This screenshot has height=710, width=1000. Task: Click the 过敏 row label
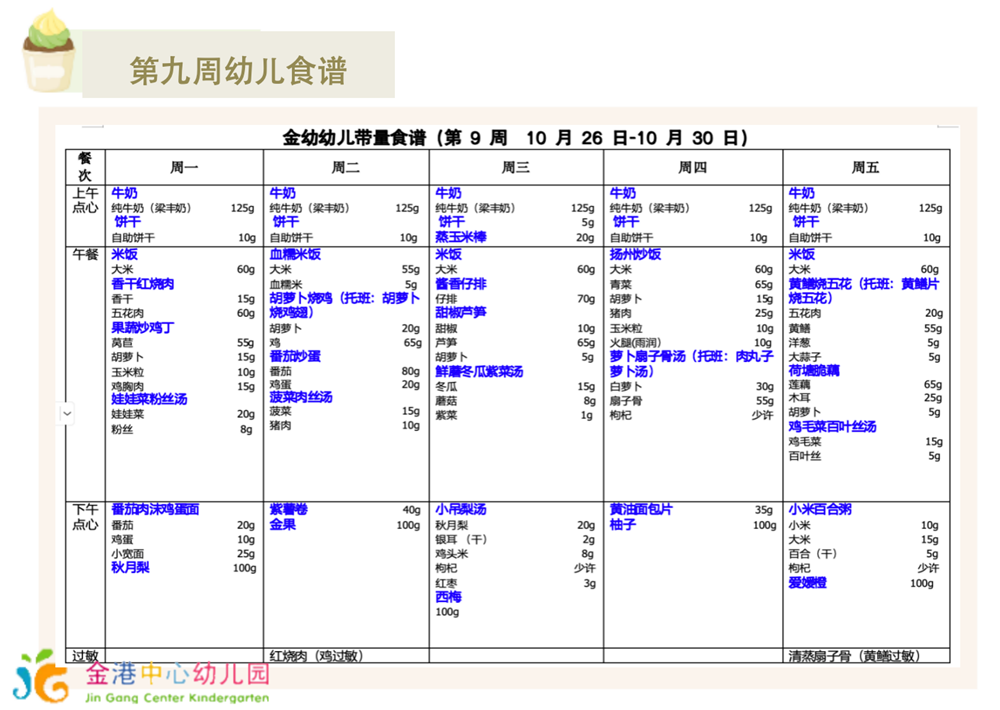85,656
